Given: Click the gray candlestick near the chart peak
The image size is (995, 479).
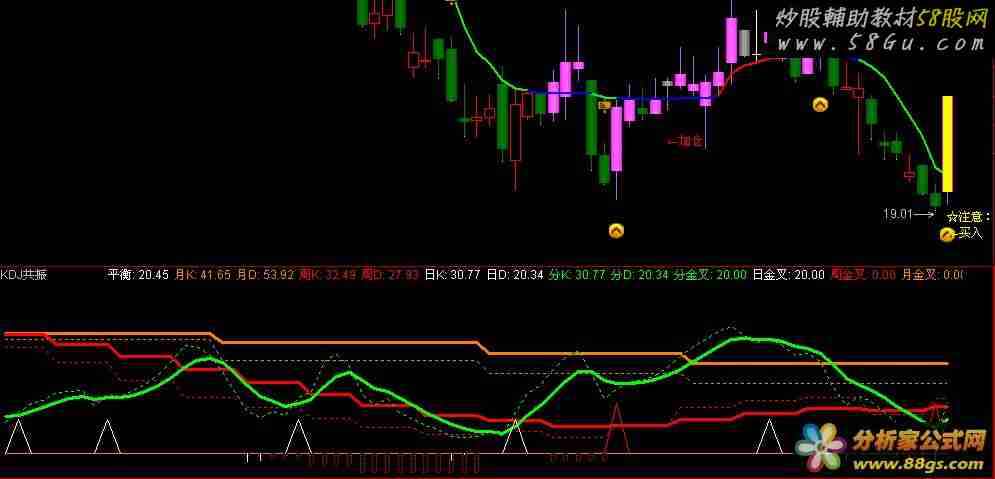Looking at the screenshot, I should (744, 43).
